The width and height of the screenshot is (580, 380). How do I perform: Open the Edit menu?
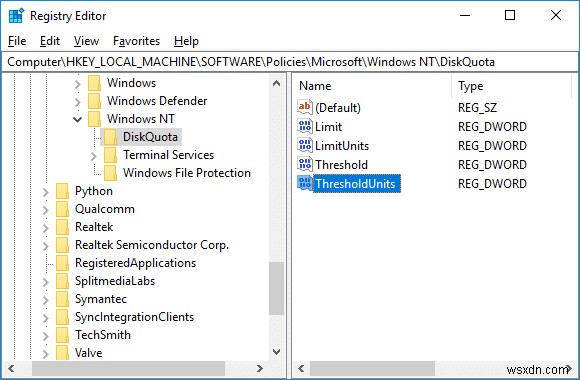[50, 41]
